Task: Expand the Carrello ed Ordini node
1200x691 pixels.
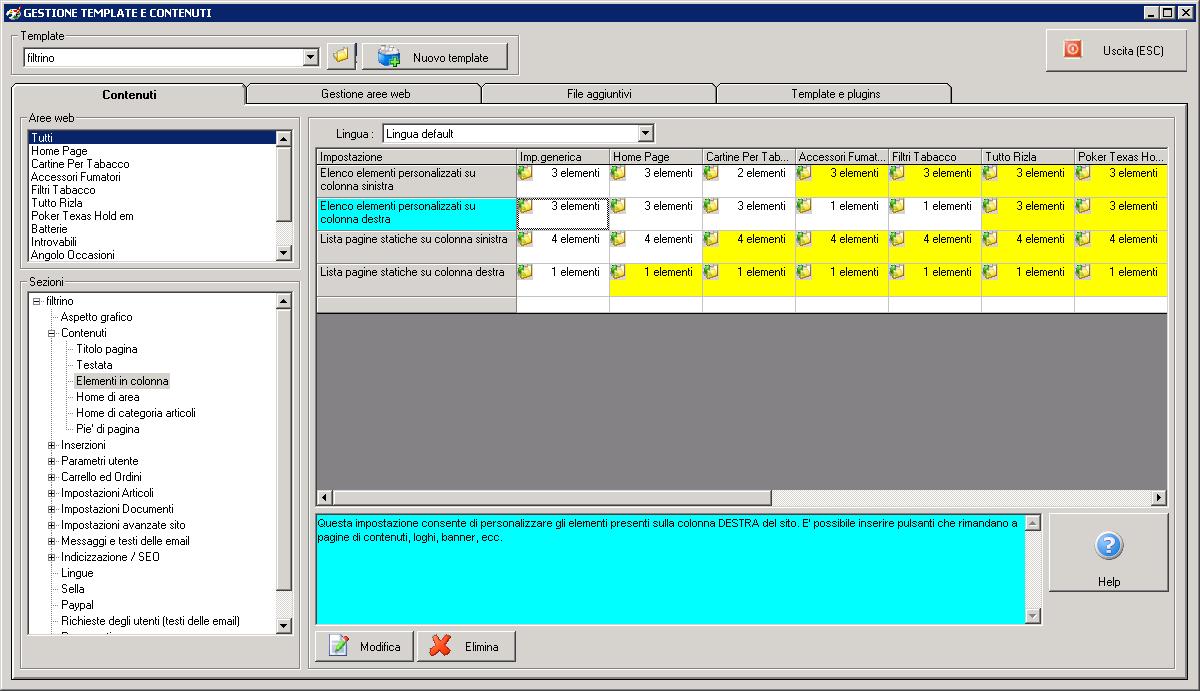Action: (x=52, y=477)
